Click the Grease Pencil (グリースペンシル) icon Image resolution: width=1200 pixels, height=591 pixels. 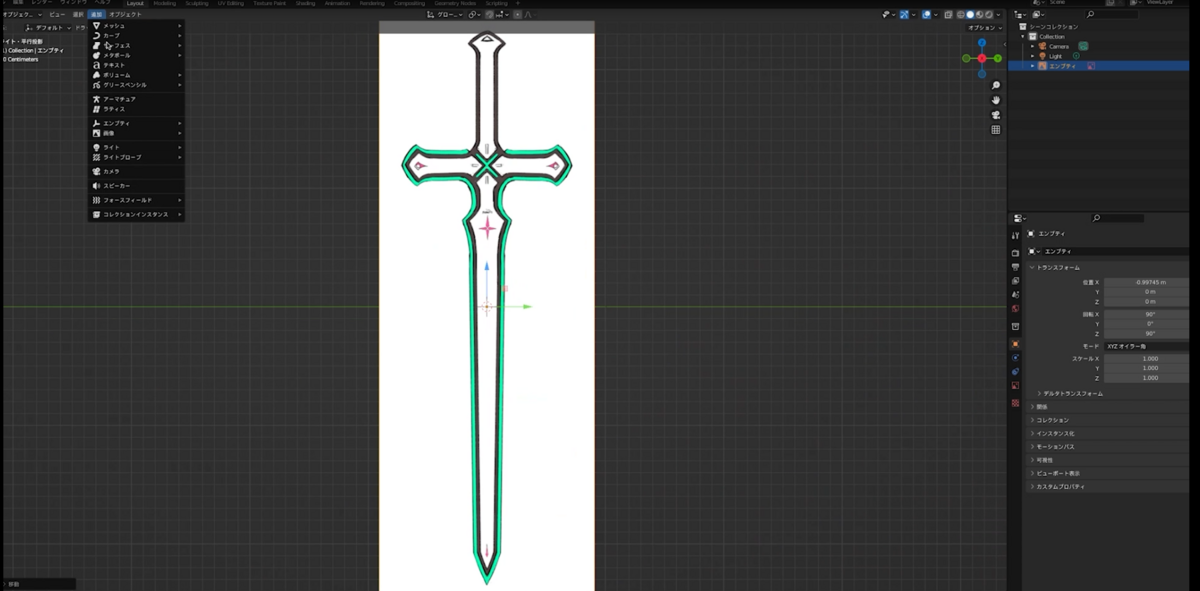click(96, 85)
